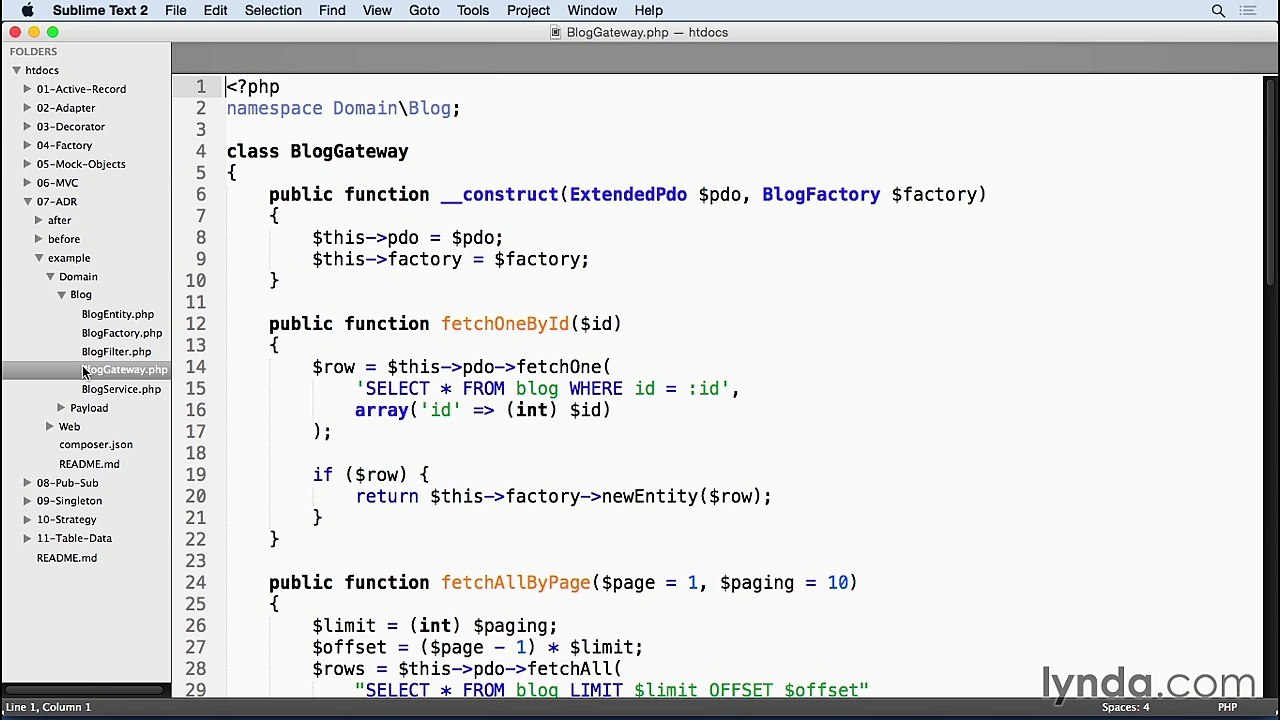Image resolution: width=1280 pixels, height=720 pixels.
Task: Collapse the Blog folder
Action: pyautogui.click(x=61, y=295)
